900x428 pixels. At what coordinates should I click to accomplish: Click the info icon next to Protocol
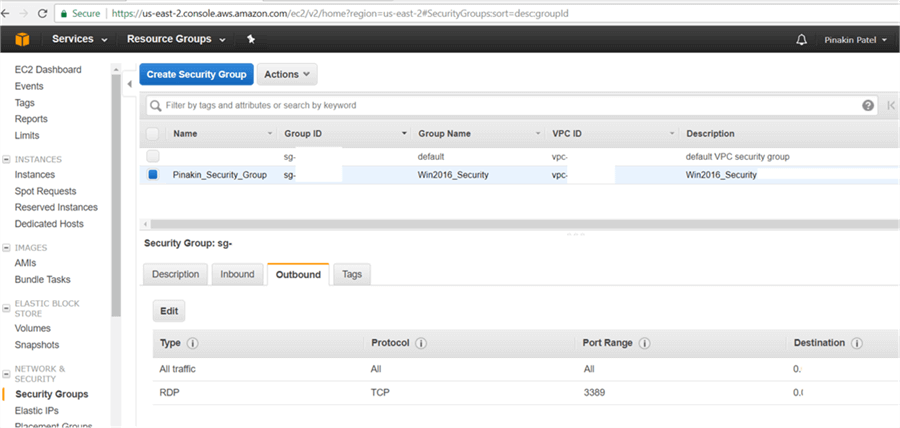420,343
